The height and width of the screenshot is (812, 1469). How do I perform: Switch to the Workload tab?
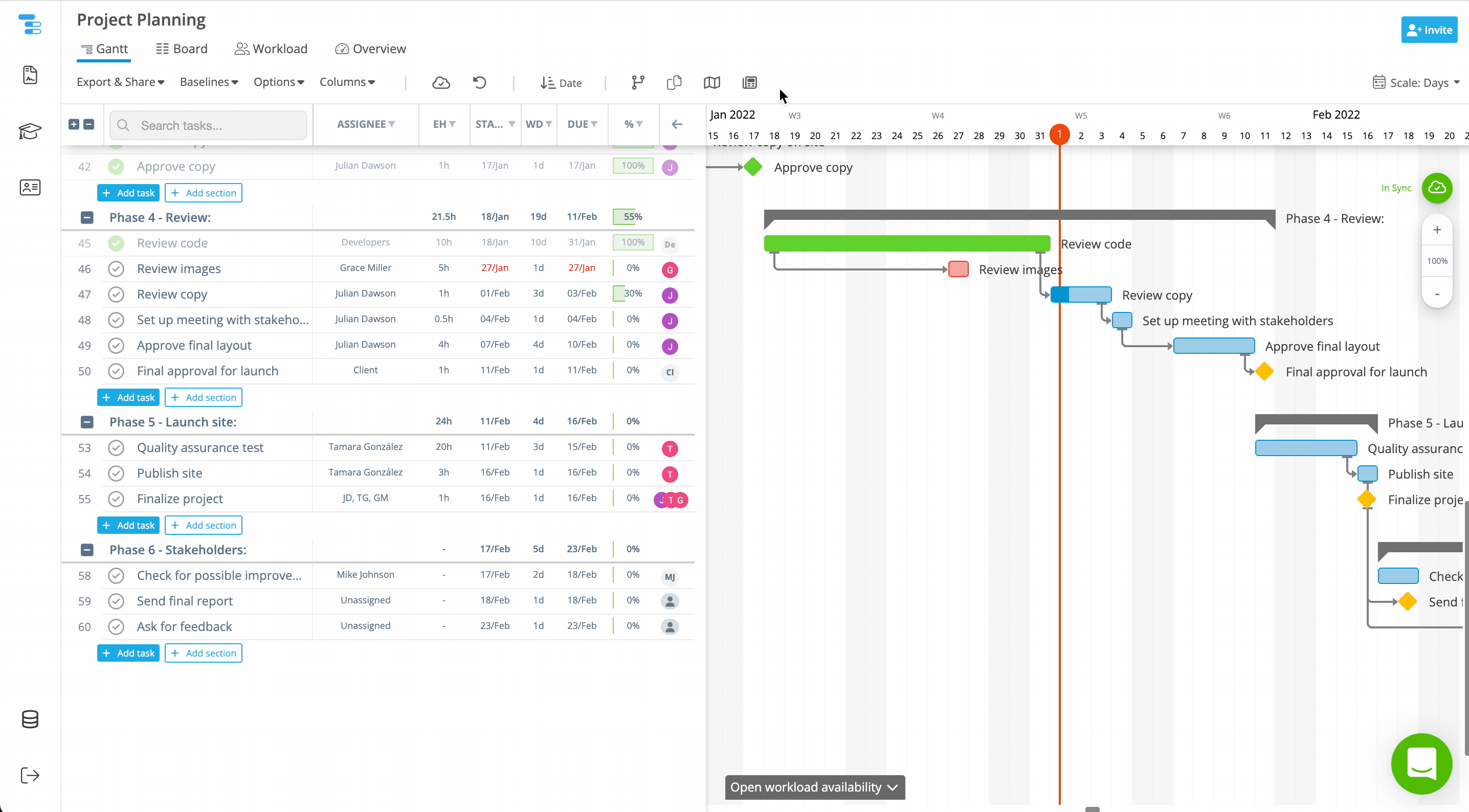[x=271, y=49]
